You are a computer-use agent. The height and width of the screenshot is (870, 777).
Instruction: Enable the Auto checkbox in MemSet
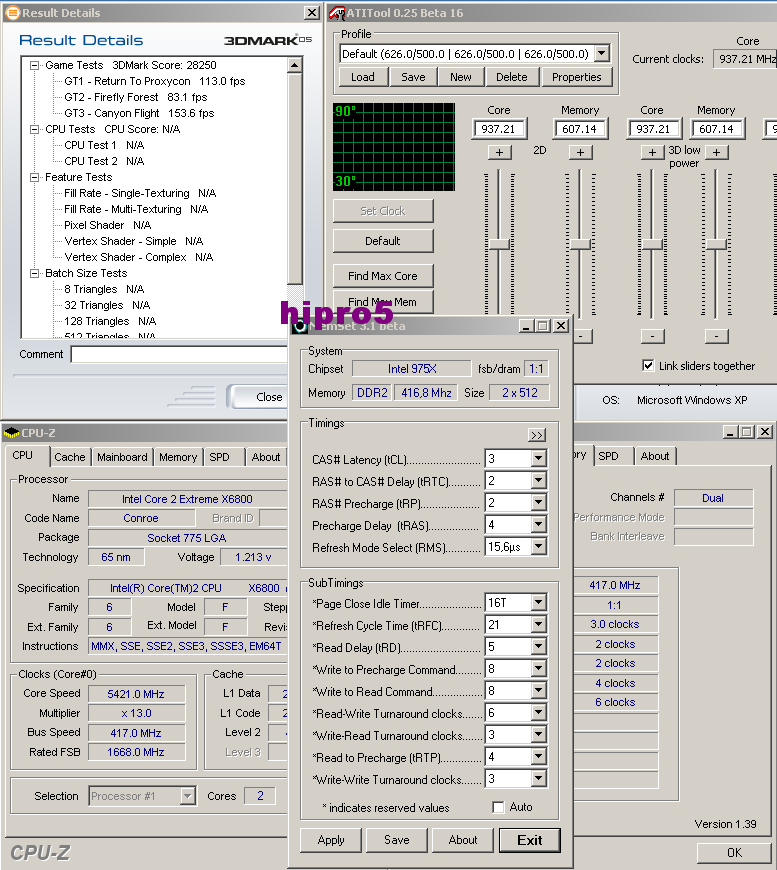[x=498, y=807]
